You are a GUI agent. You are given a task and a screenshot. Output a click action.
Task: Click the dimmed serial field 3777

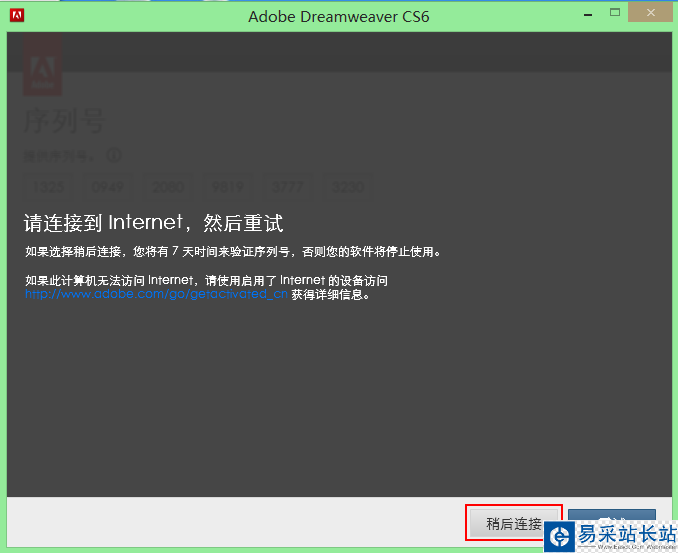288,187
